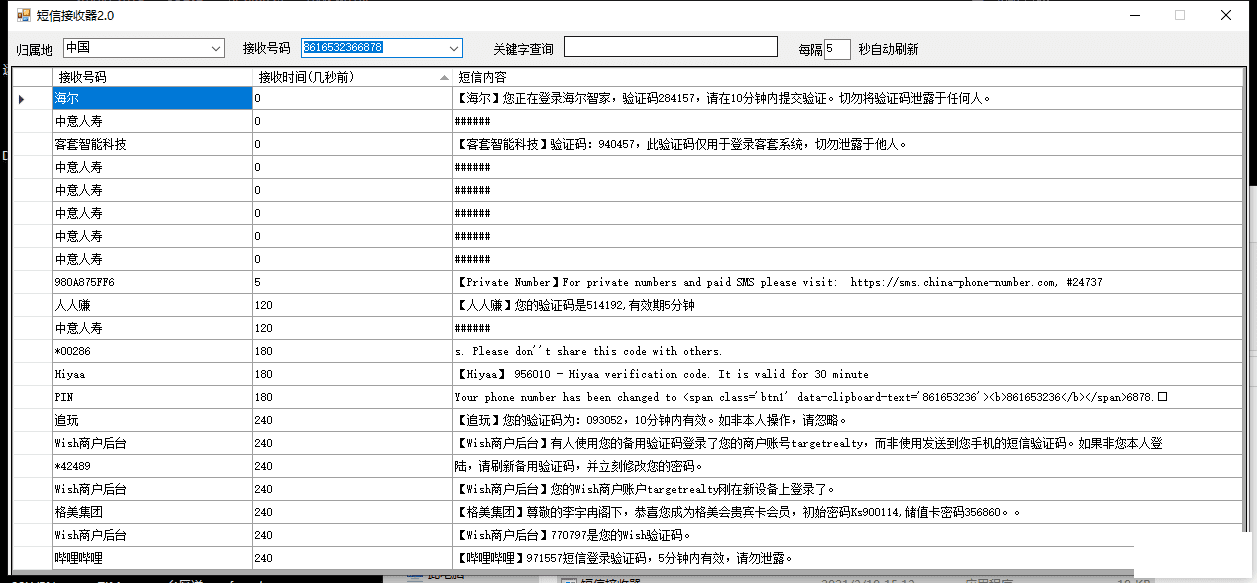Select the 980A875FF6 sender cell
The image size is (1257, 583).
[152, 282]
